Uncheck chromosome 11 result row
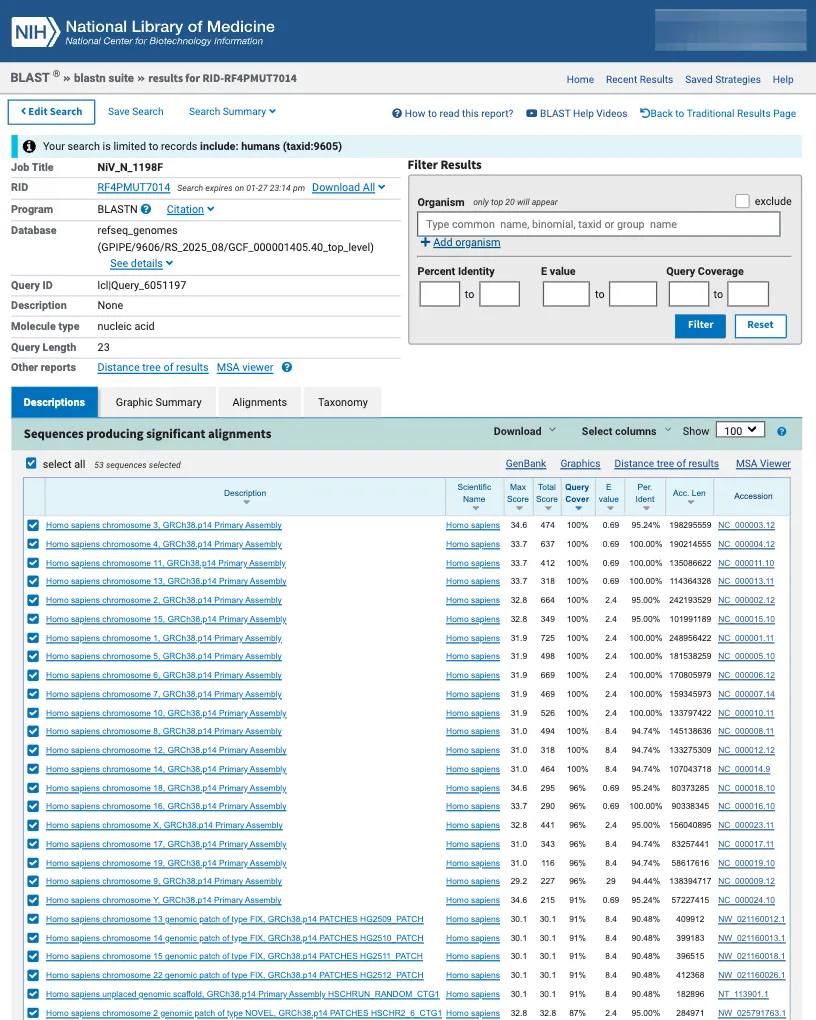Viewport: 816px width, 1020px height. 33,563
